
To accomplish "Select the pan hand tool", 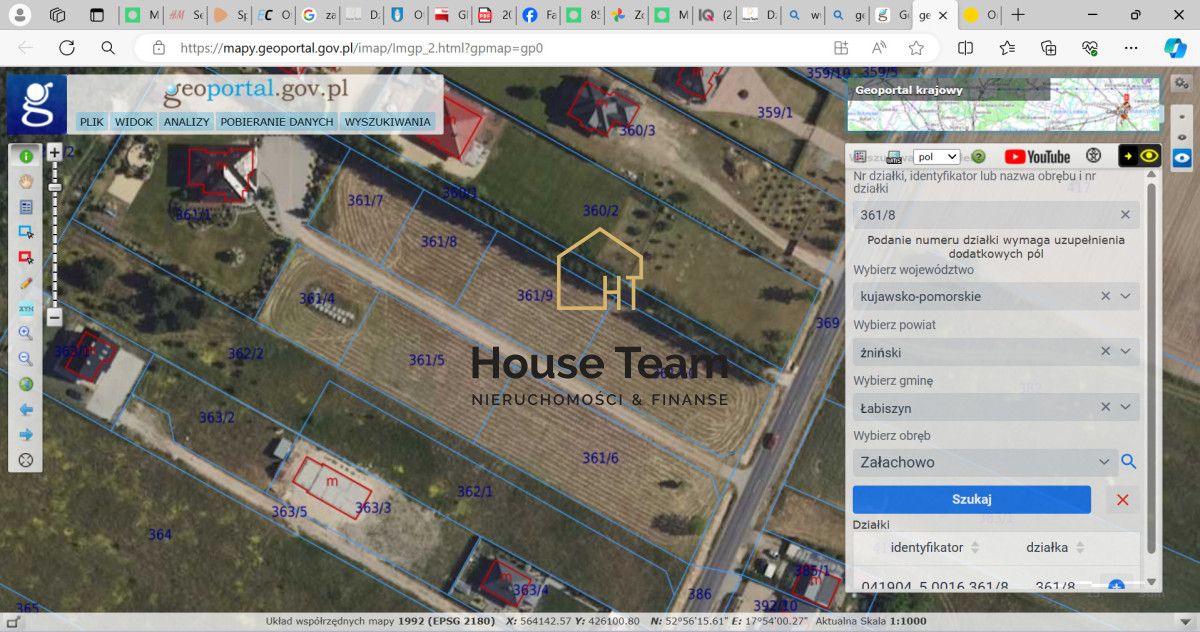I will pyautogui.click(x=26, y=181).
